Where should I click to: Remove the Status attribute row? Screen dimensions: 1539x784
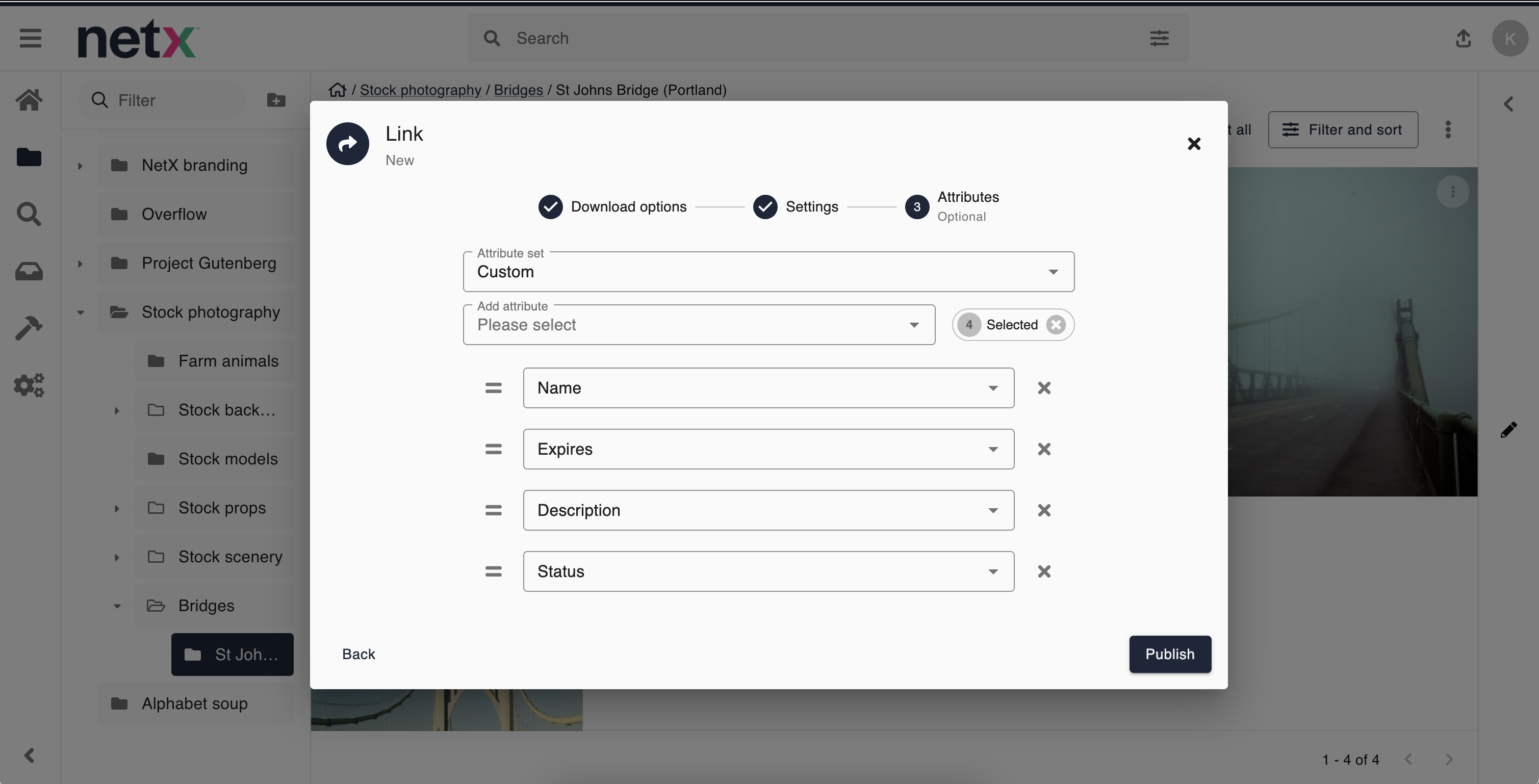1044,571
